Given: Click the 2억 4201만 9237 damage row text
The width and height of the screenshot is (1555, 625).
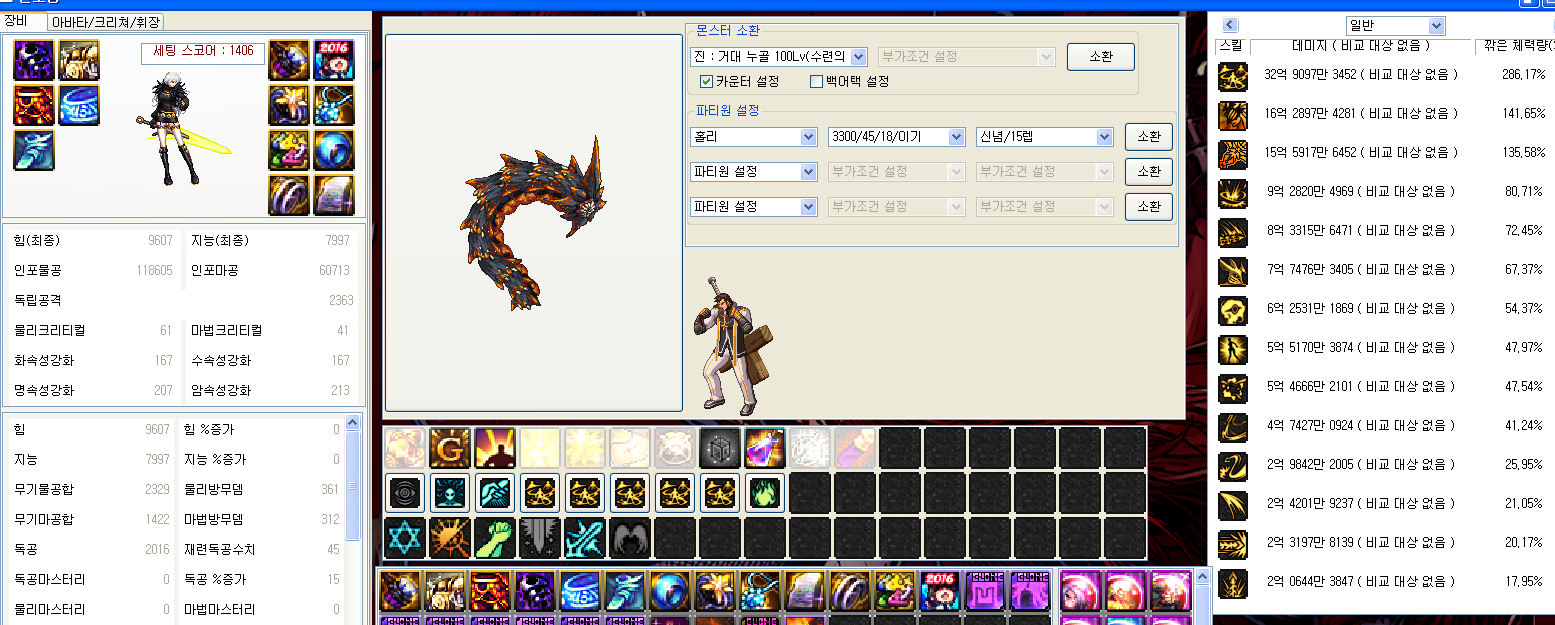Looking at the screenshot, I should pyautogui.click(x=1360, y=504).
